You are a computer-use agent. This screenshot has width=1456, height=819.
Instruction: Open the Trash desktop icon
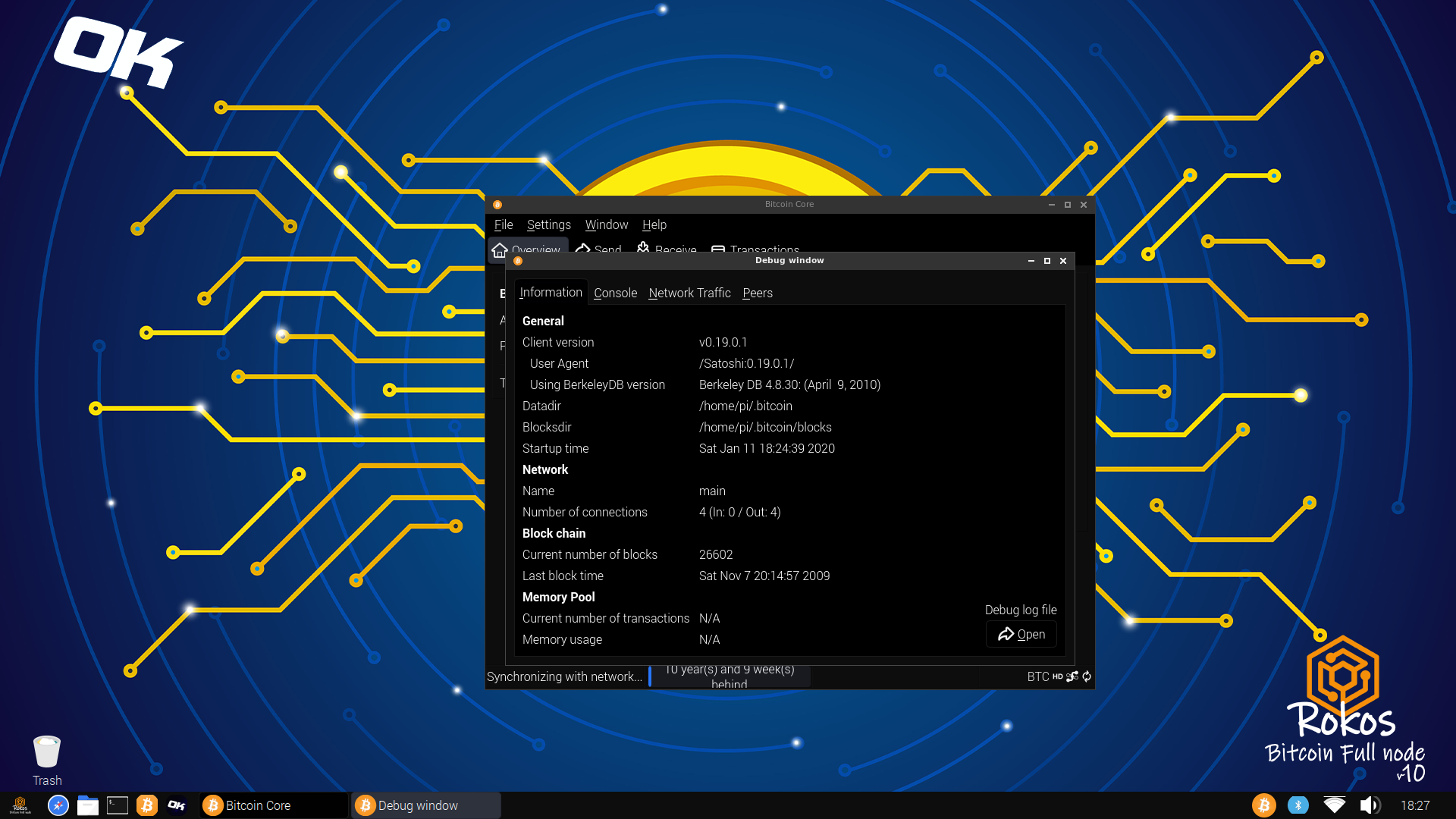pos(47,760)
